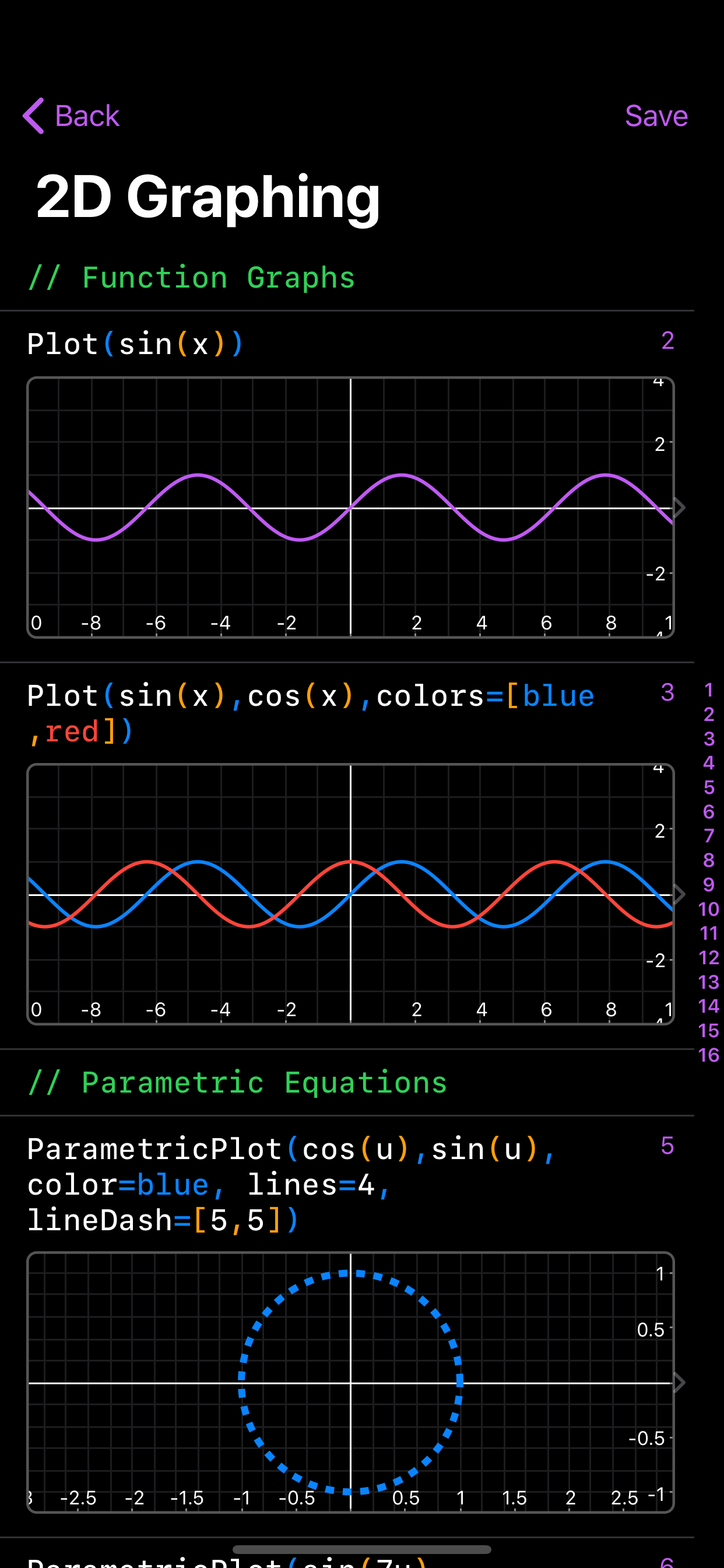
Task: Expand the Plot(sin(x)) graph side arrow
Action: 679,507
